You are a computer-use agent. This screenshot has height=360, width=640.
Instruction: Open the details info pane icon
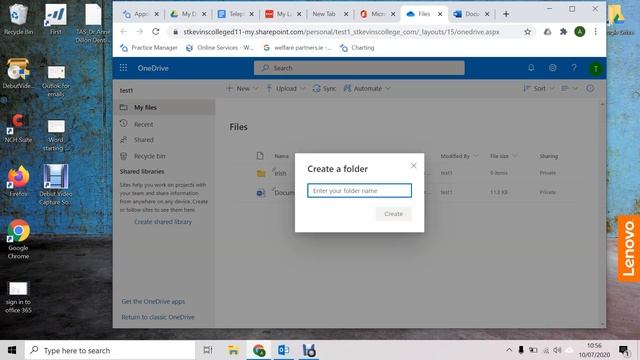(x=590, y=88)
